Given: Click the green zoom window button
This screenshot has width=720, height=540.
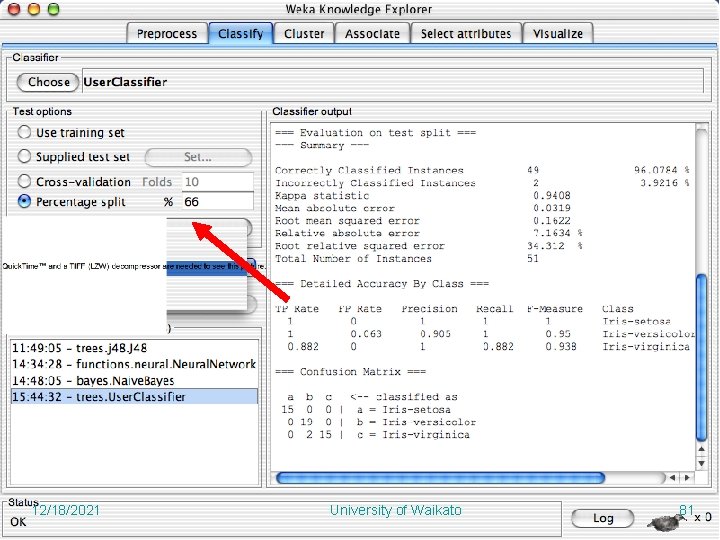Looking at the screenshot, I should [x=54, y=9].
